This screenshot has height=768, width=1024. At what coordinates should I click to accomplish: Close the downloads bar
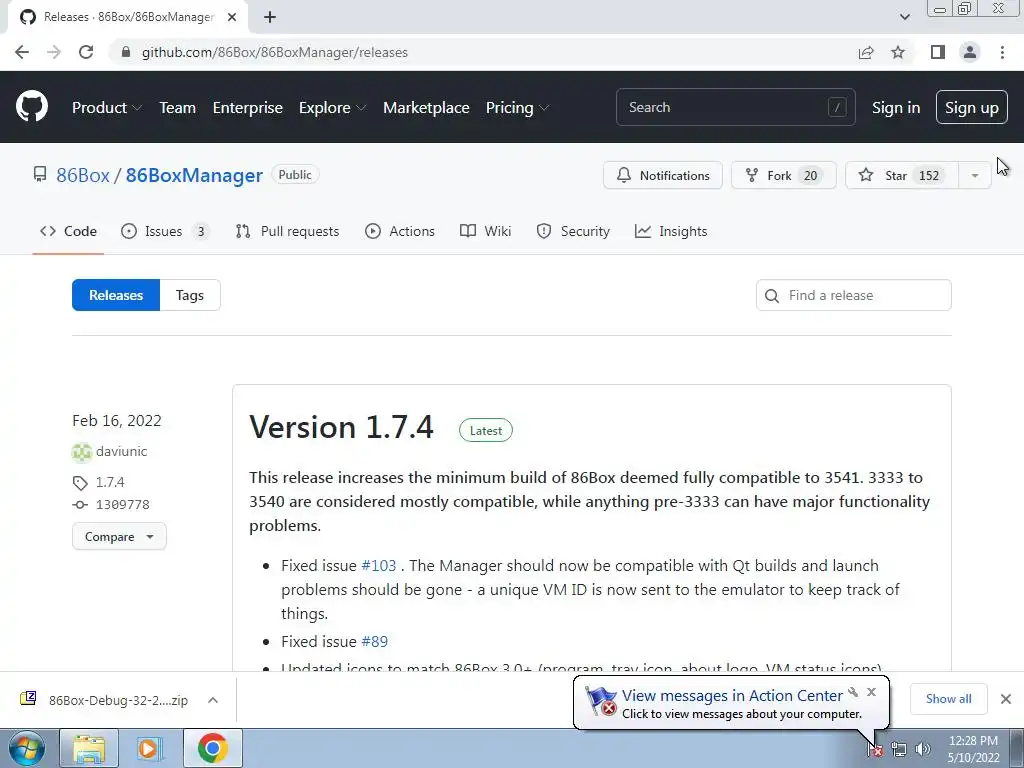[x=1006, y=699]
